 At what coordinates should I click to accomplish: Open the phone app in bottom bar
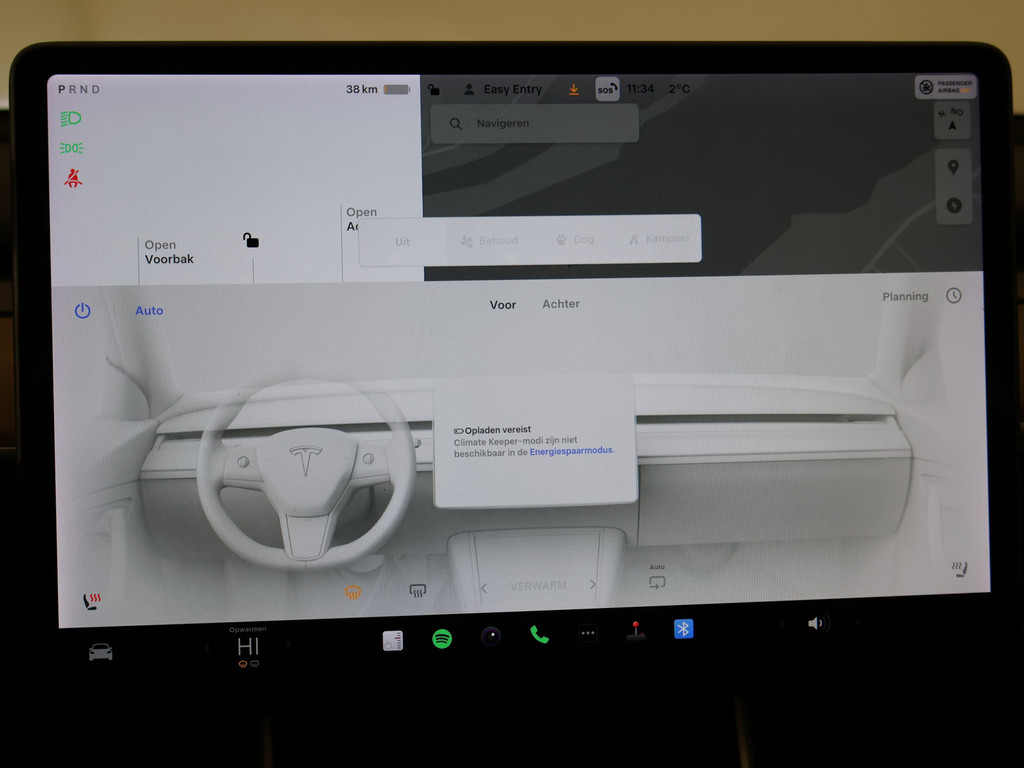point(539,634)
